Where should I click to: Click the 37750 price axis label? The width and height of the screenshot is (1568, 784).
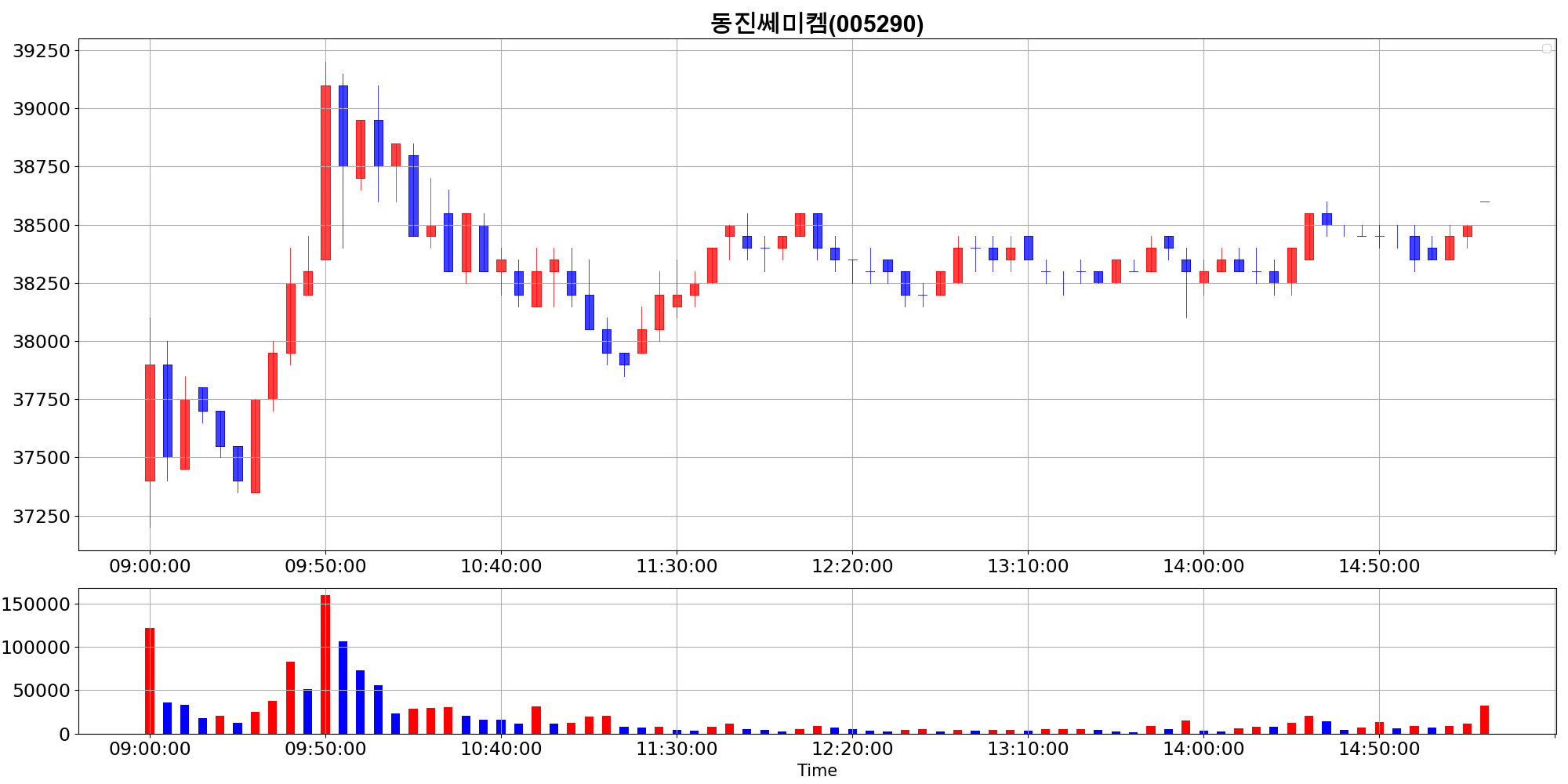pos(42,400)
